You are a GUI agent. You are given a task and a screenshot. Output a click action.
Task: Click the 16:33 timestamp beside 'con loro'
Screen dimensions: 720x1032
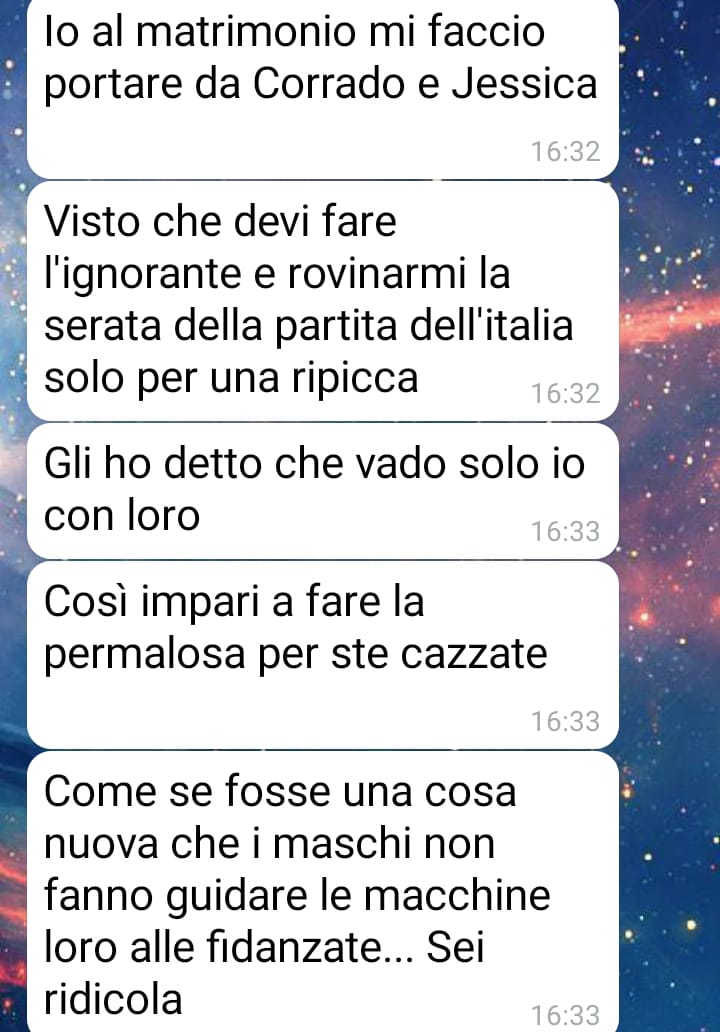pos(565,531)
